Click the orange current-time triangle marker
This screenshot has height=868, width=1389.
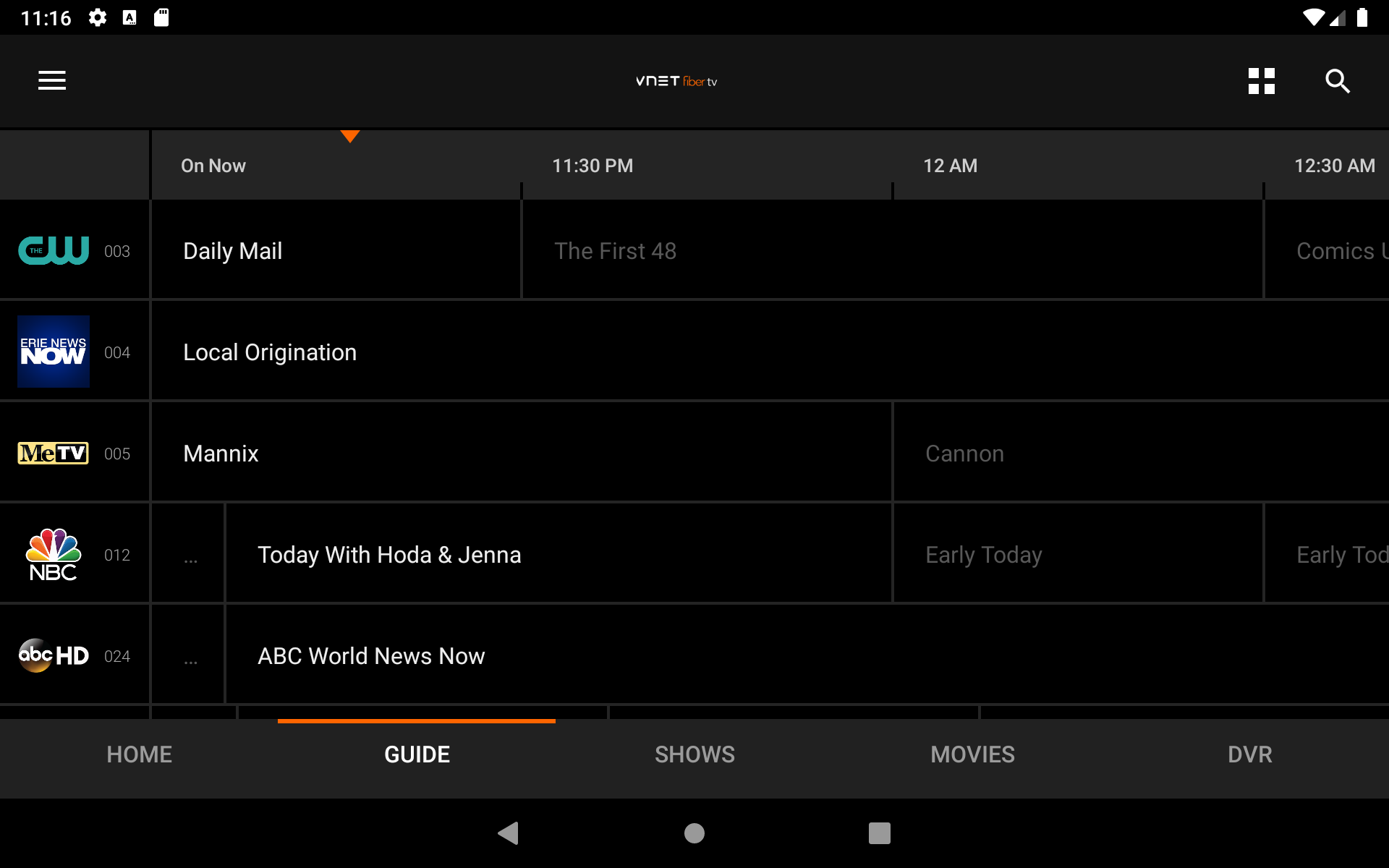350,137
